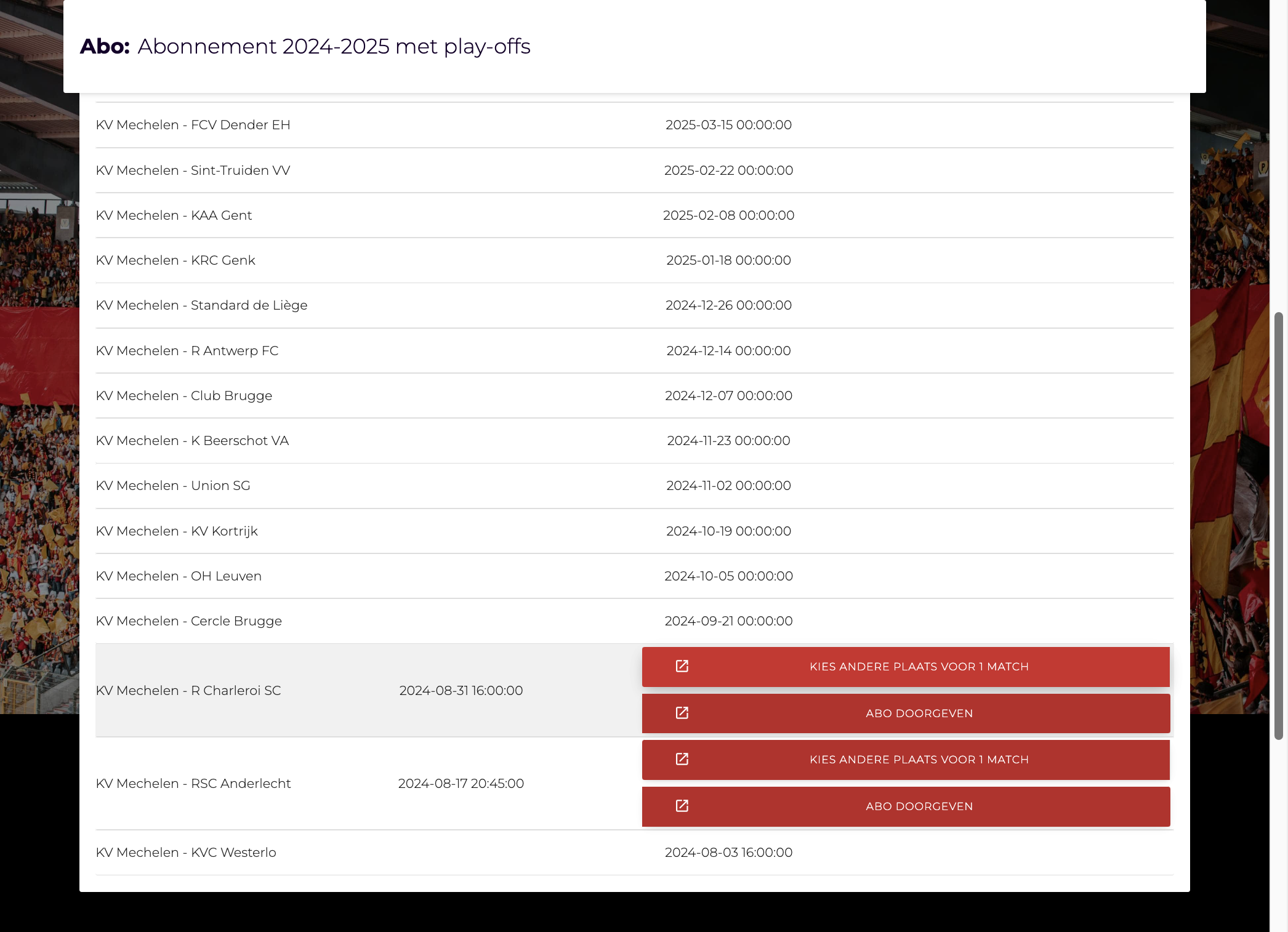Select the 'KV Mechelen - Club Brugge' row
This screenshot has height=932, width=1288.
coord(634,396)
